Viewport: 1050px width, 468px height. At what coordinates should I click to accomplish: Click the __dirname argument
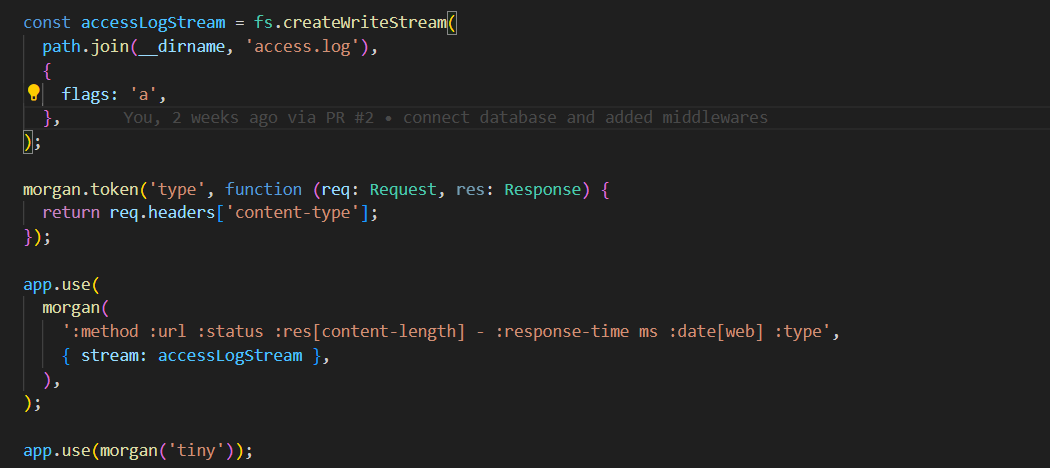pyautogui.click(x=181, y=47)
